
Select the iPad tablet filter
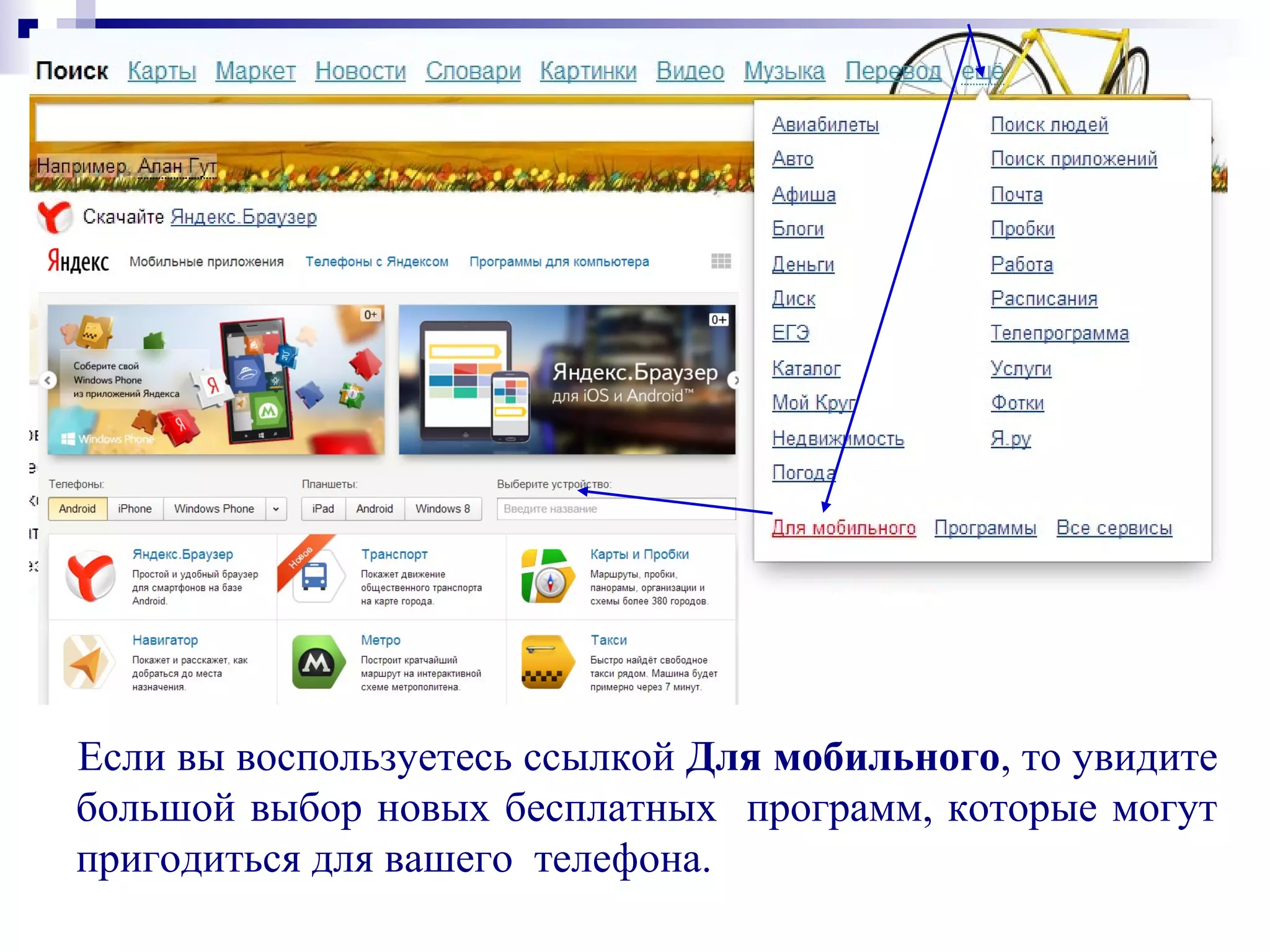click(x=323, y=509)
